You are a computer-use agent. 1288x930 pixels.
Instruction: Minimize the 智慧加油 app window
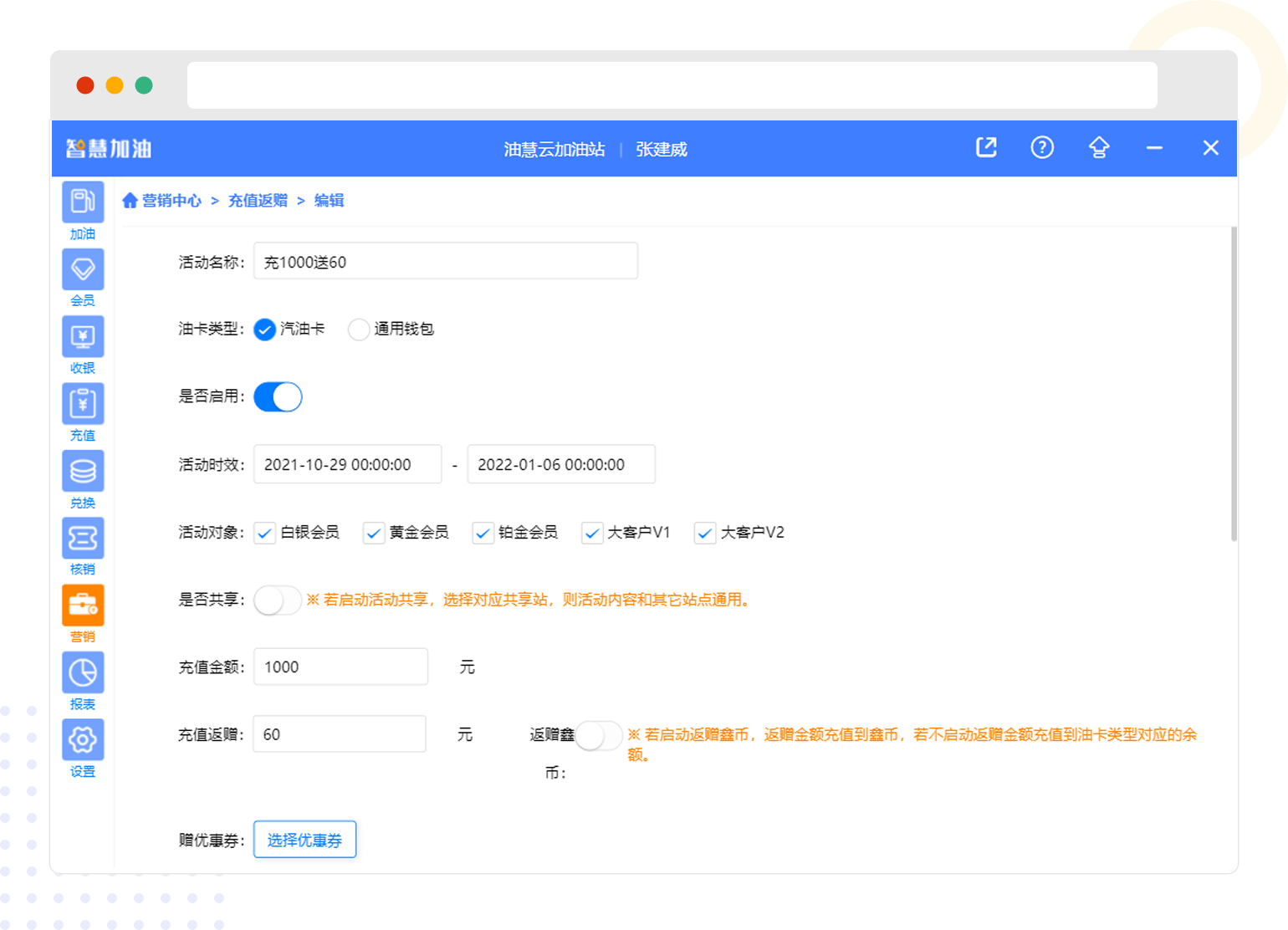click(1154, 148)
